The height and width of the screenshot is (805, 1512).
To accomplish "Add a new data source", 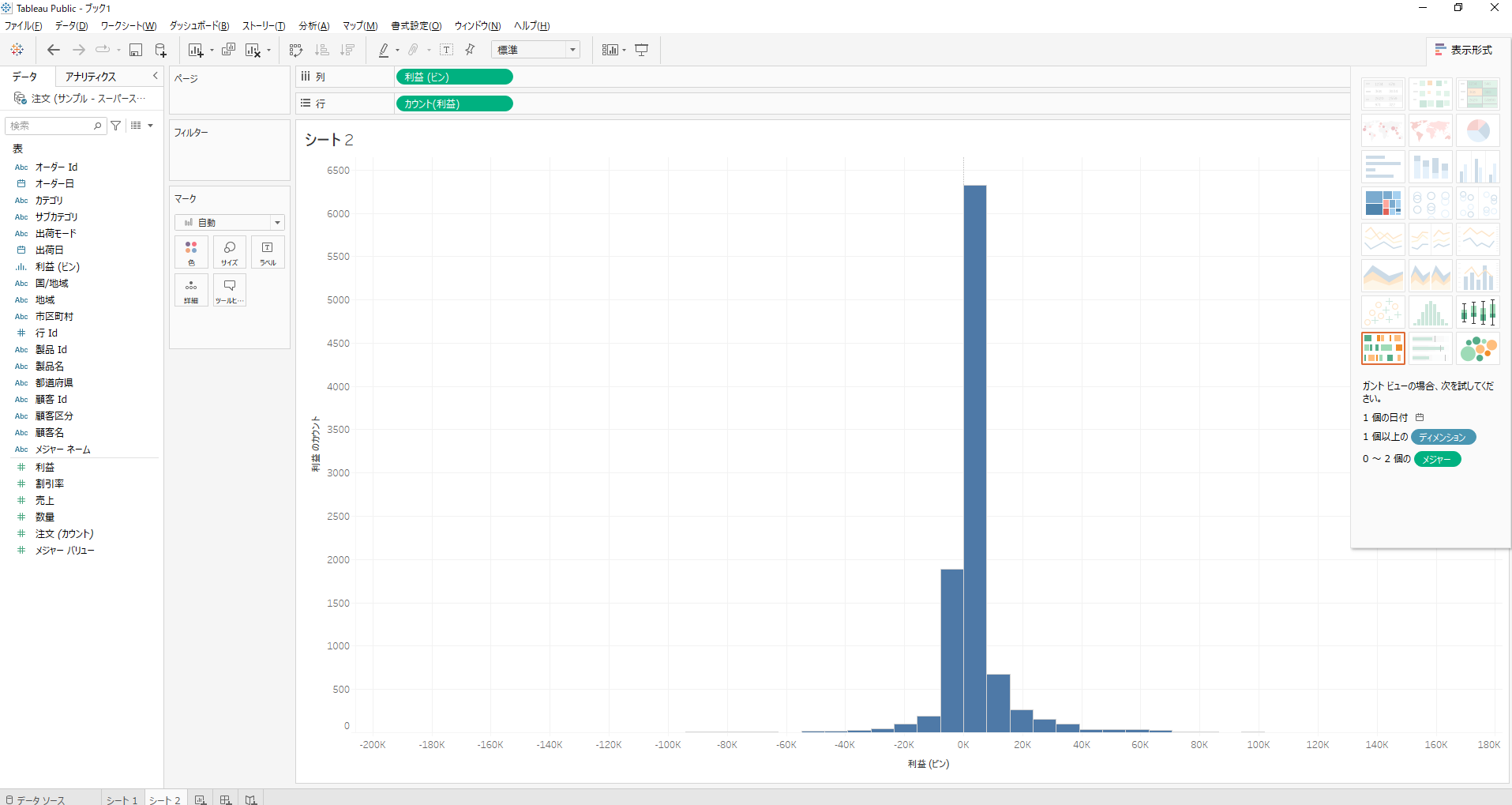I will click(x=160, y=50).
